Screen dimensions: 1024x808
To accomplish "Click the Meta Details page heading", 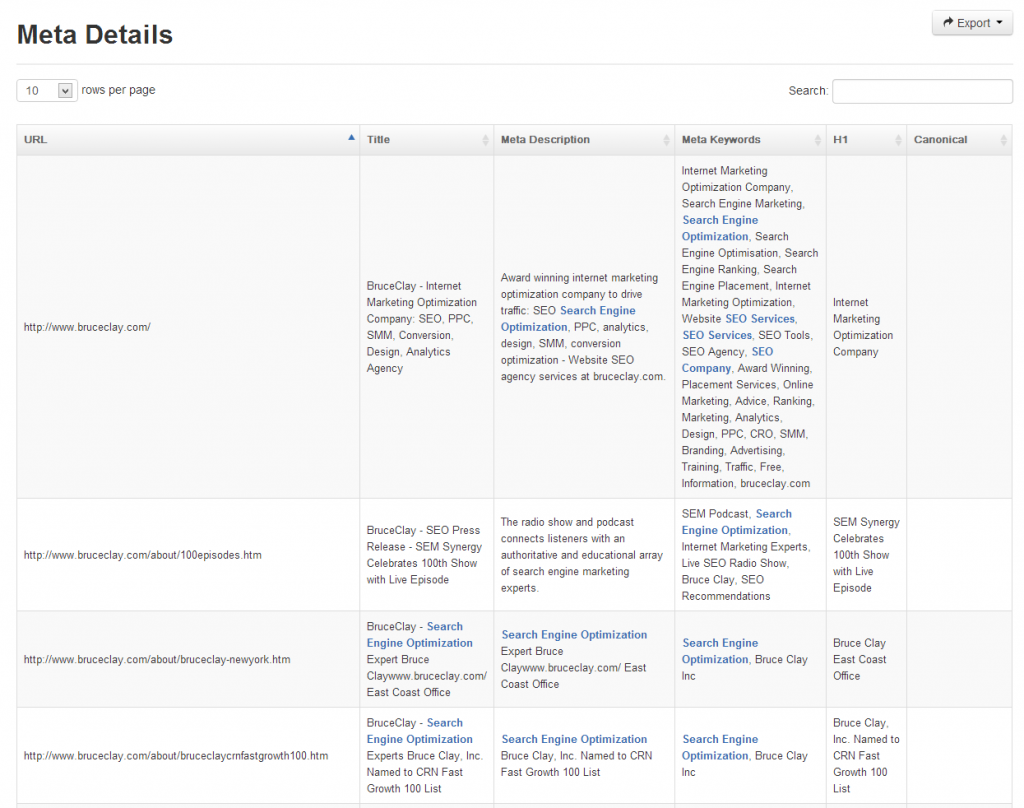I will click(x=95, y=35).
